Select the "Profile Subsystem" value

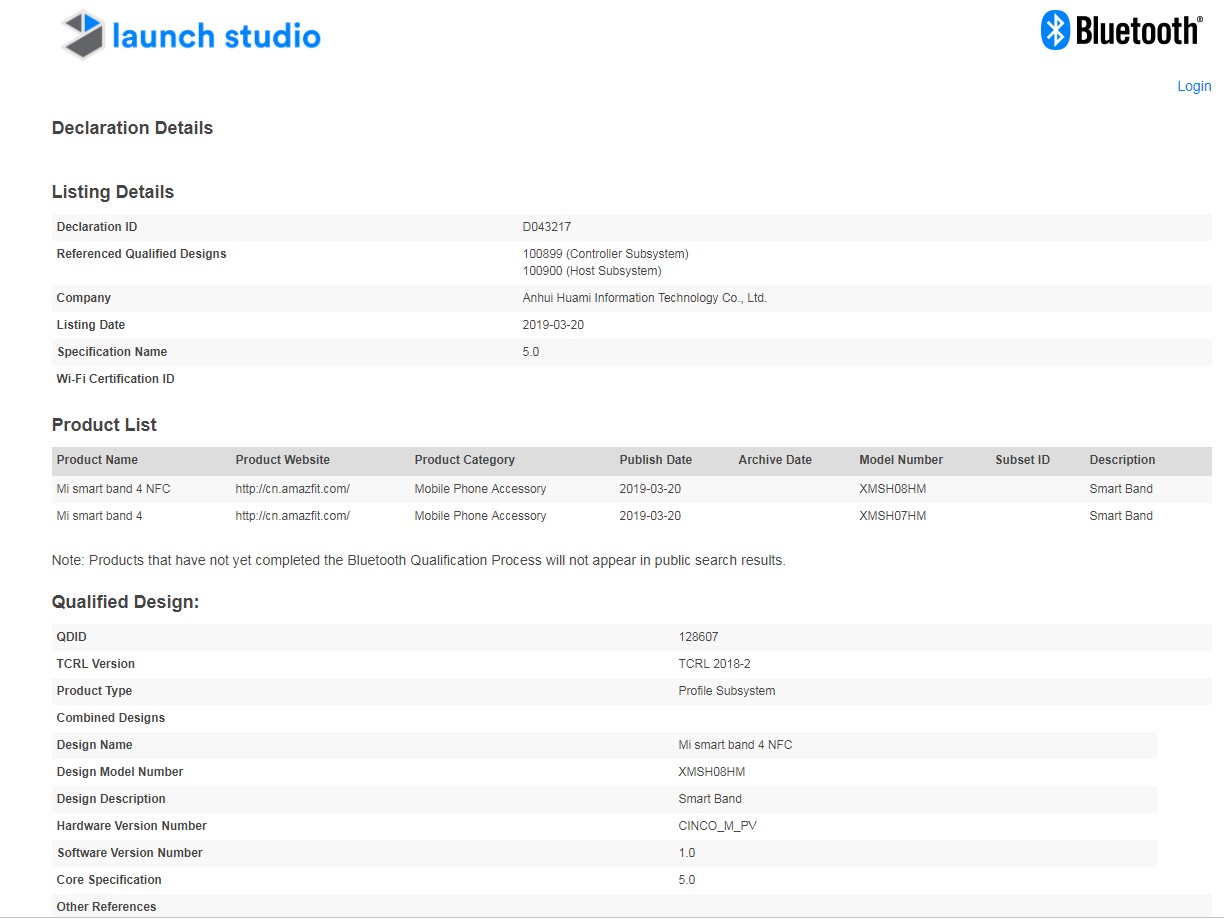(x=727, y=691)
